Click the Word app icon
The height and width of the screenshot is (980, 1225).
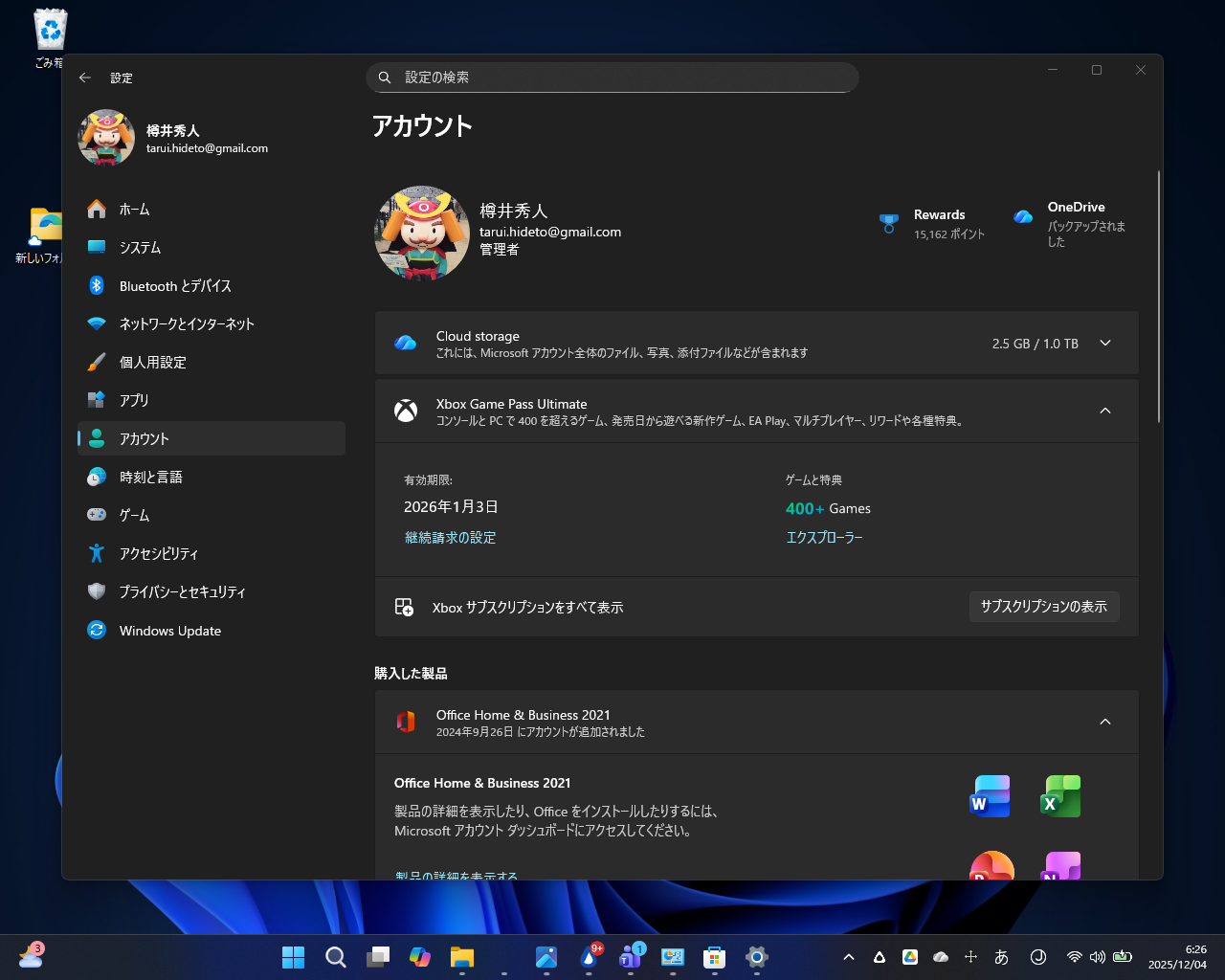pyautogui.click(x=990, y=796)
